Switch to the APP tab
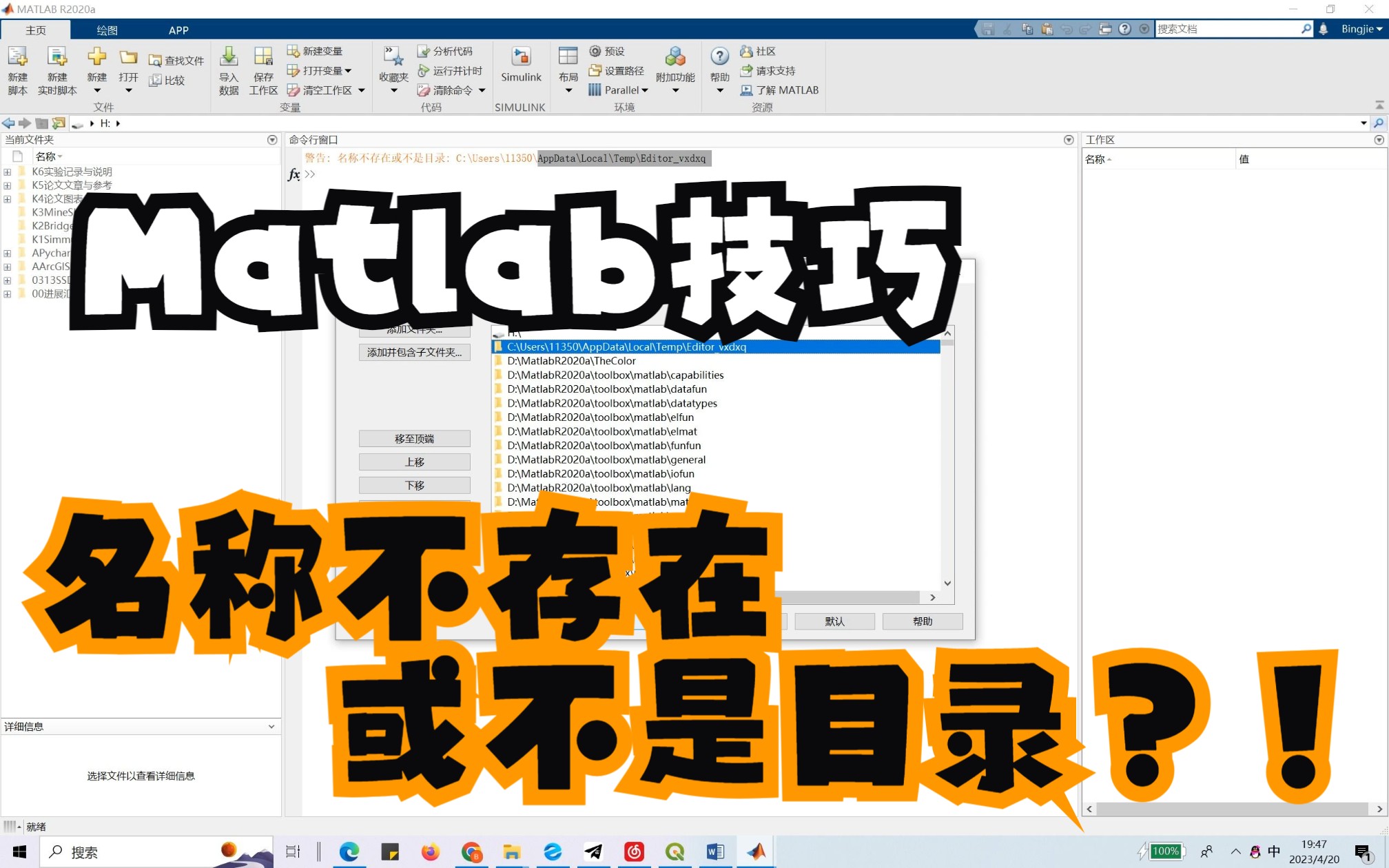1389x868 pixels. [178, 30]
